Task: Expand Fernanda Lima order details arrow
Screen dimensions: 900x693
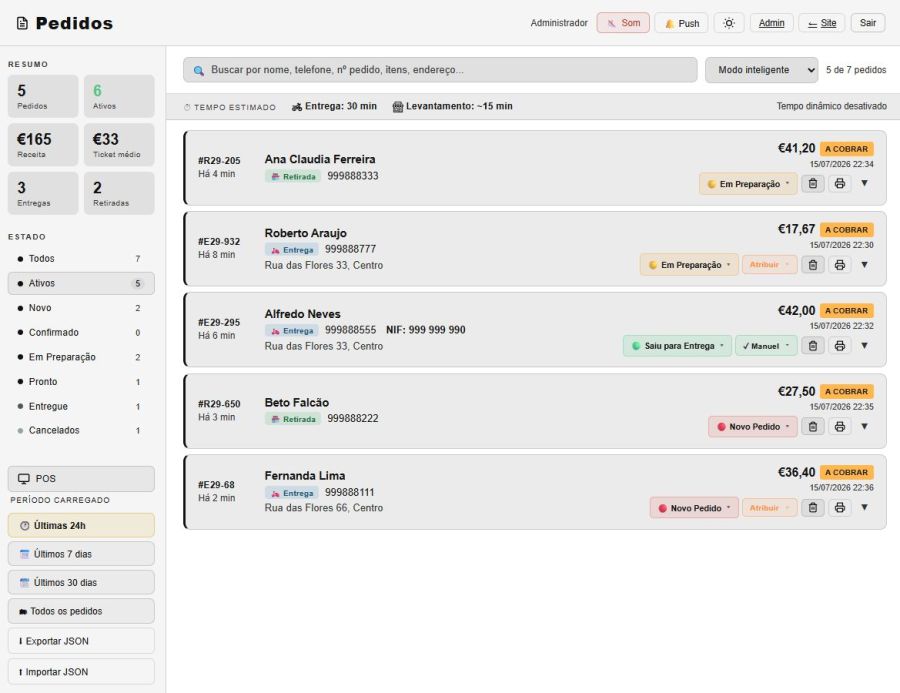Action: pos(864,508)
